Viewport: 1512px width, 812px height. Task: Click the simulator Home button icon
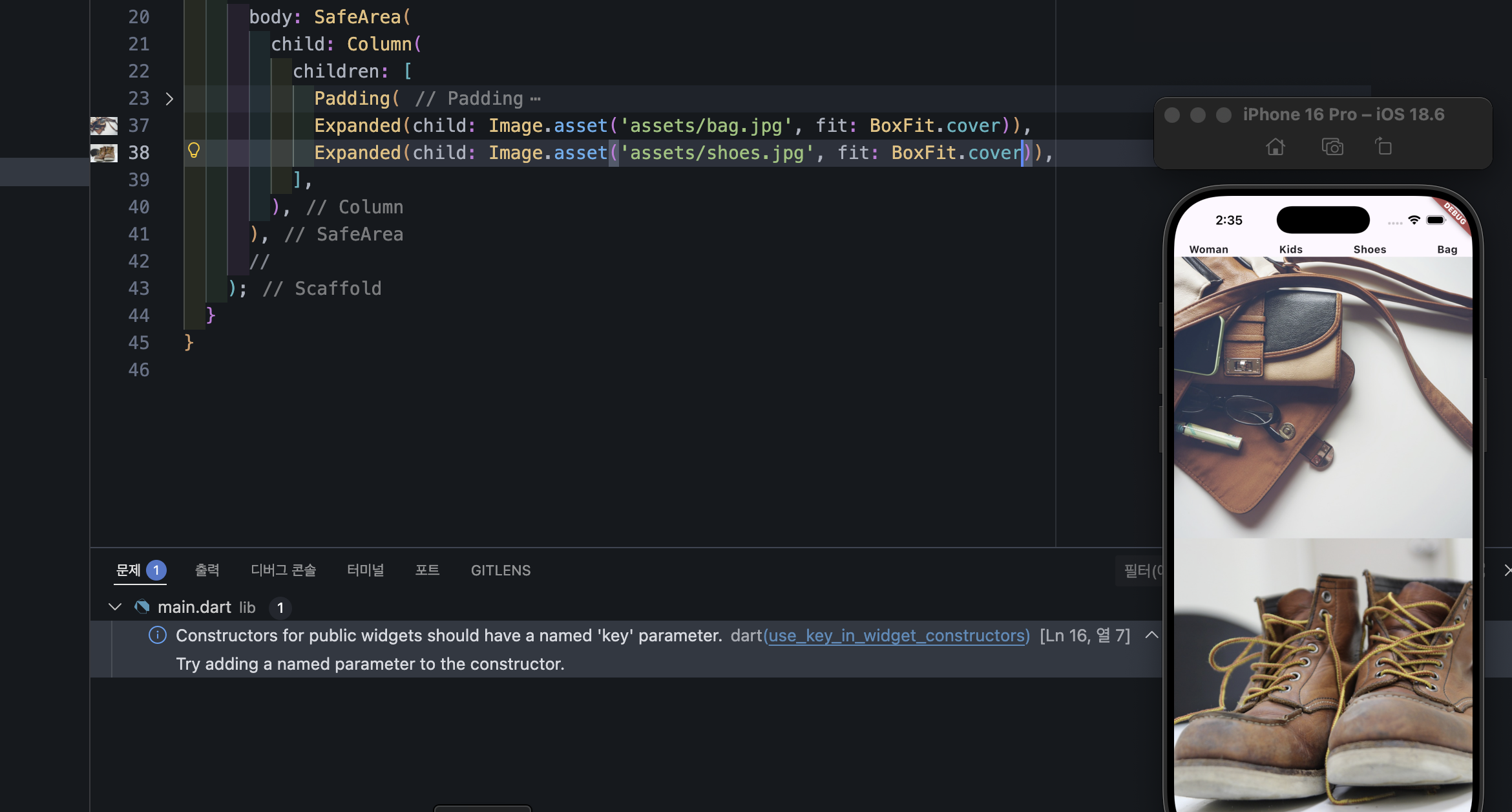coord(1275,147)
